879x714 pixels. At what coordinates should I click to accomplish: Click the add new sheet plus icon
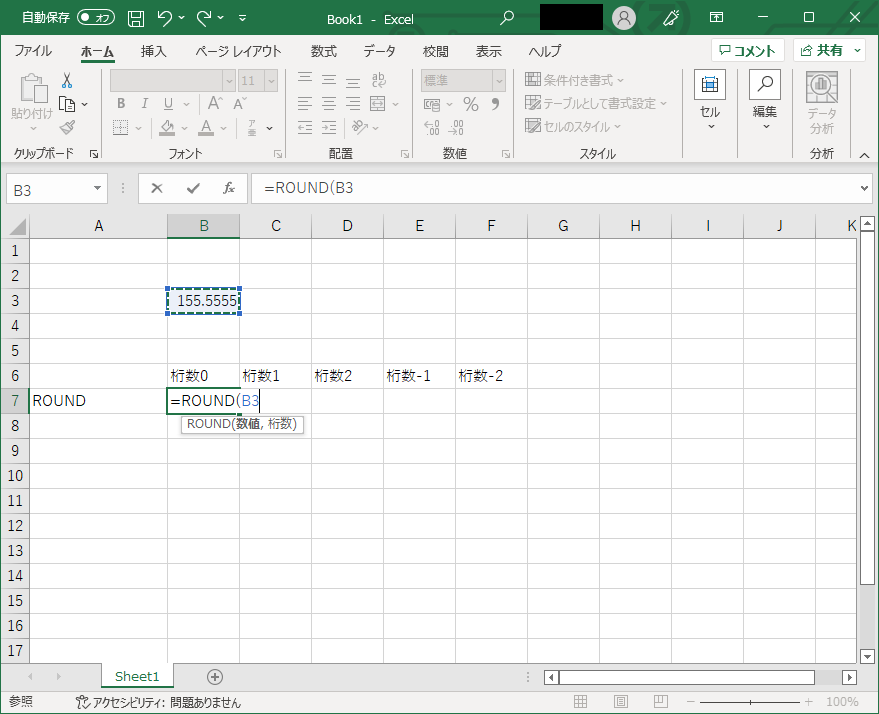point(215,677)
